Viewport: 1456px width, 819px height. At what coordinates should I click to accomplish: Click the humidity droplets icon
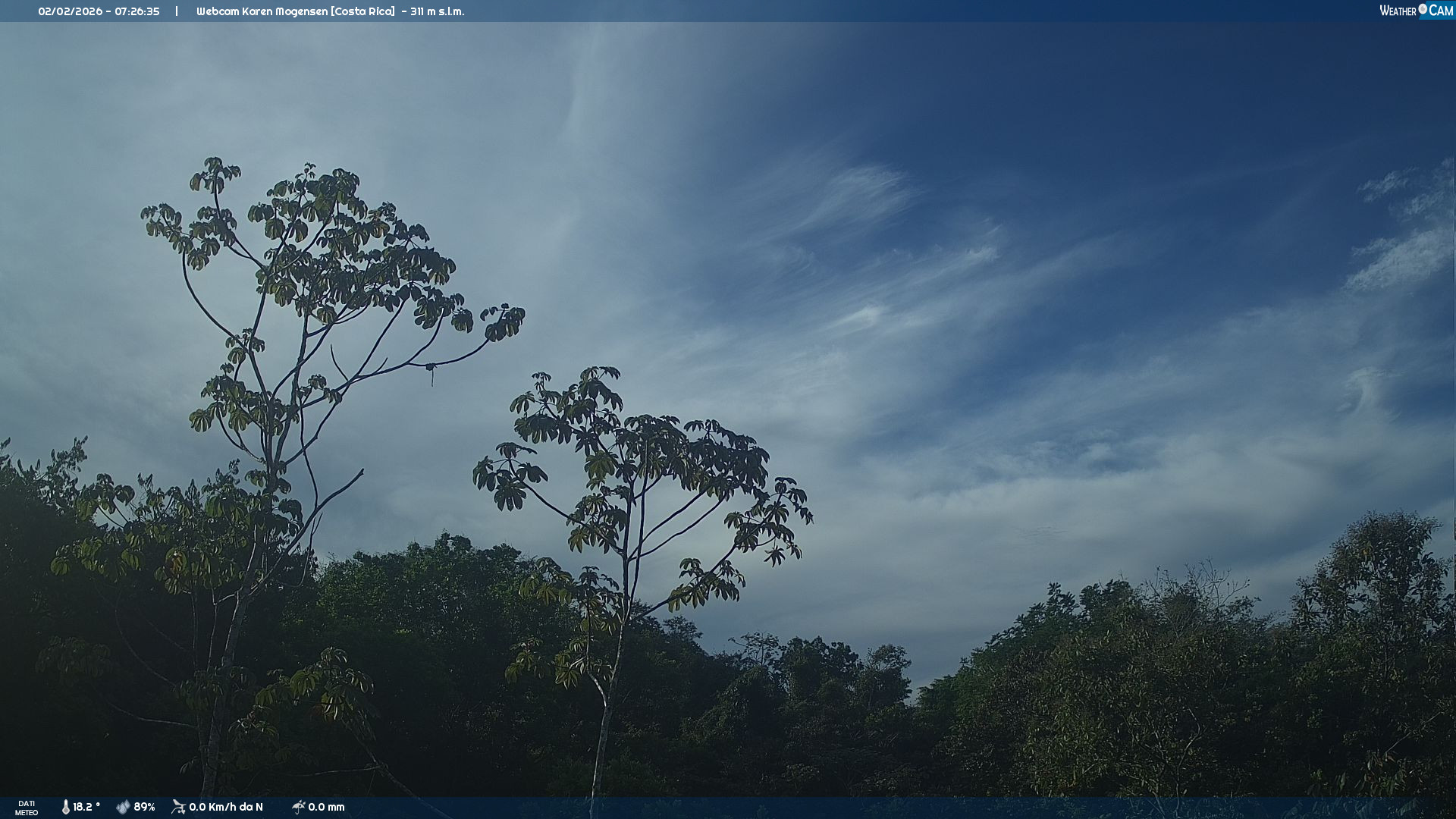coord(123,807)
